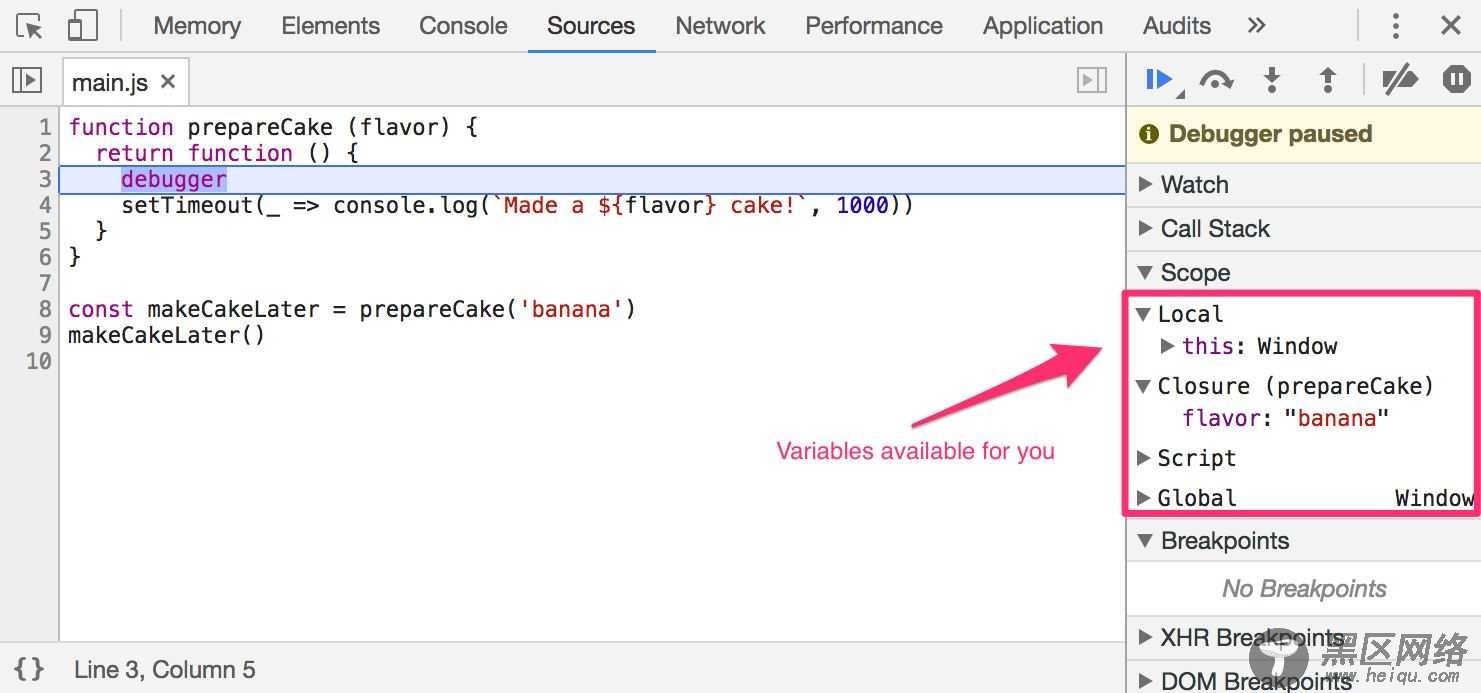This screenshot has height=693, width=1481.
Task: Click line number 8 in the gutter
Action: point(45,309)
